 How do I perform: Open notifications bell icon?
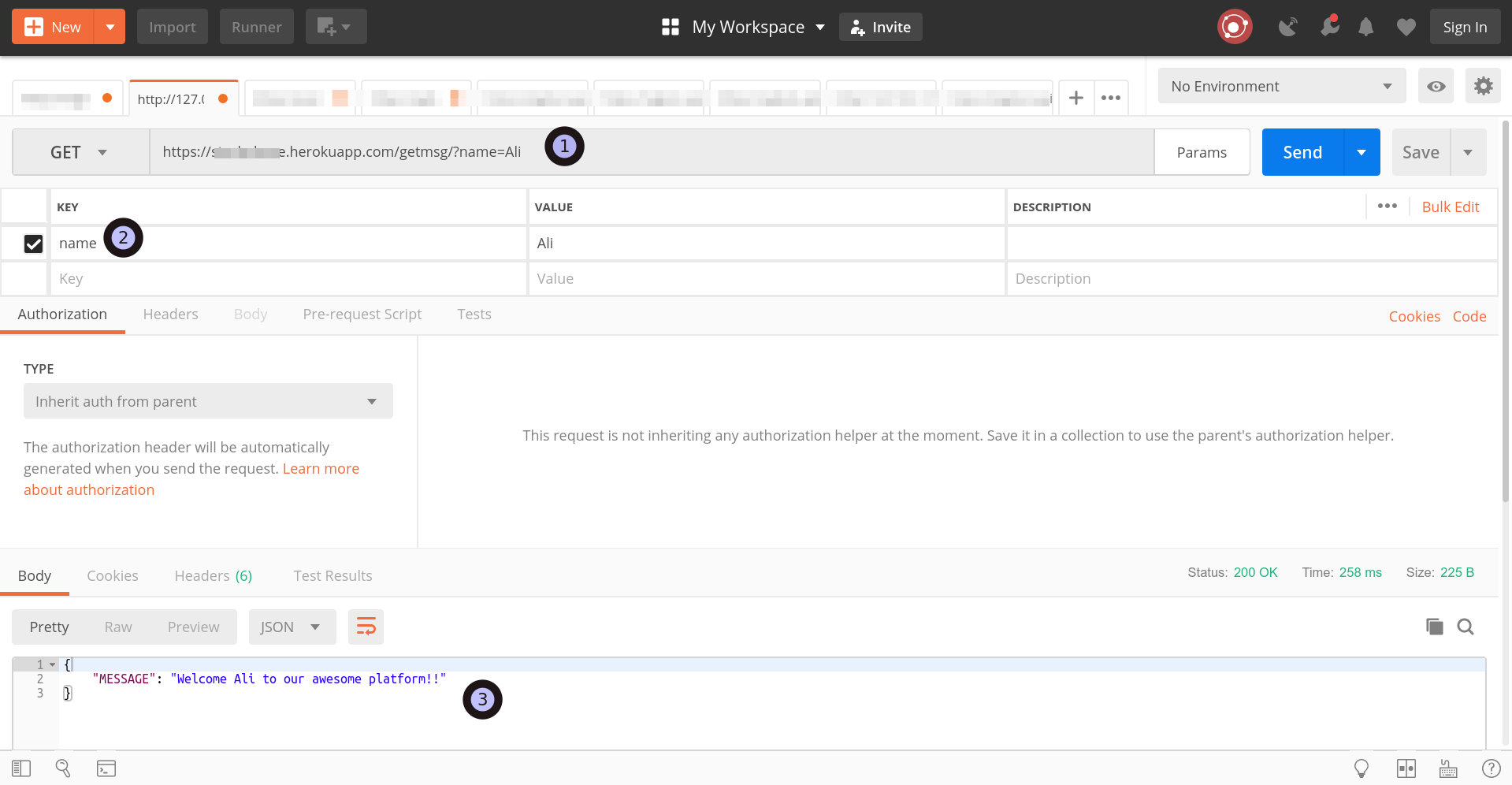tap(1365, 26)
